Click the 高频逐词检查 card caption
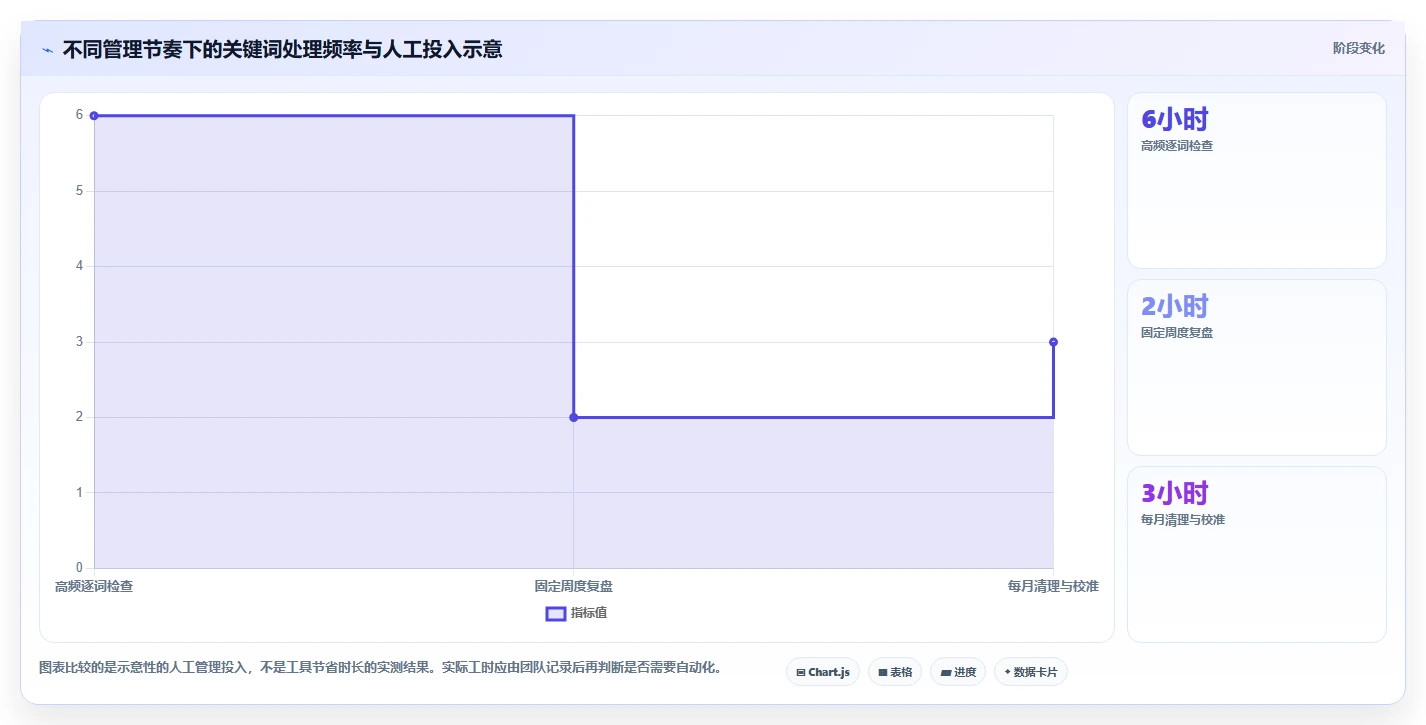The height and width of the screenshot is (725, 1426). [x=1177, y=146]
